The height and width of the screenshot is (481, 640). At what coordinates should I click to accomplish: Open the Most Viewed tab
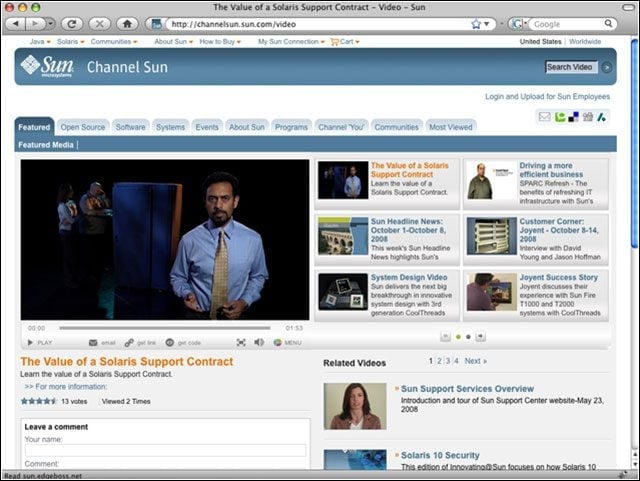[451, 127]
